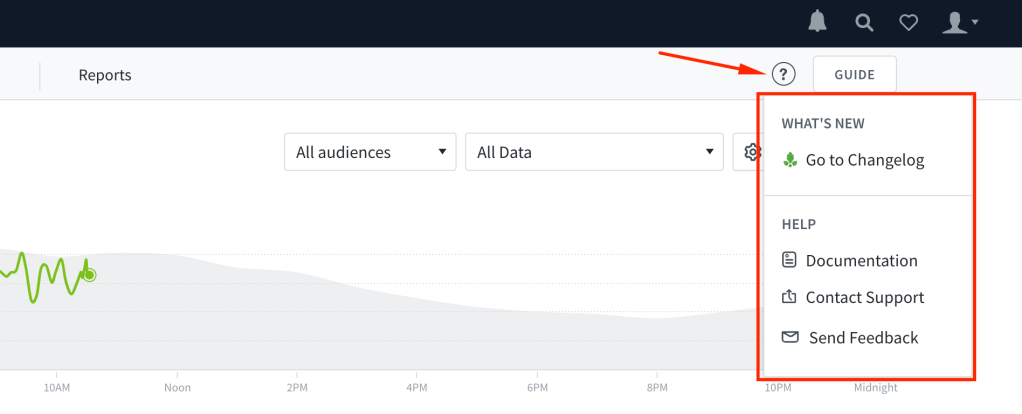Expand the All Data dropdown
This screenshot has width=1022, height=414.
click(x=594, y=153)
